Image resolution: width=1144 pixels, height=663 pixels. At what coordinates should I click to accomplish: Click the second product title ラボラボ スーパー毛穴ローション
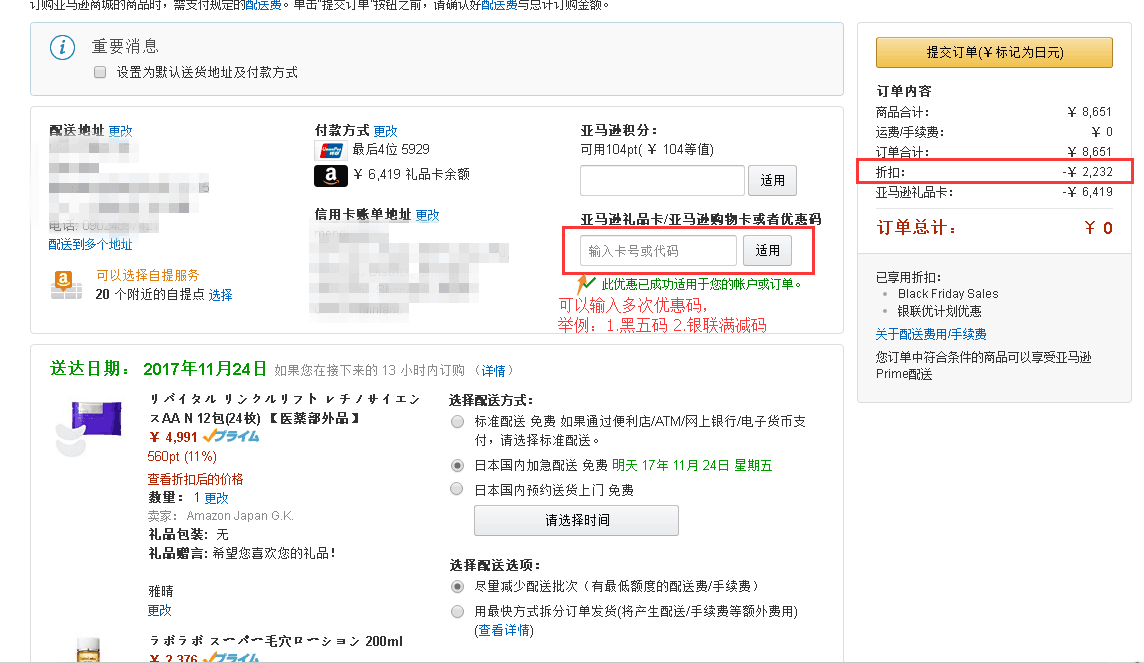point(276,641)
